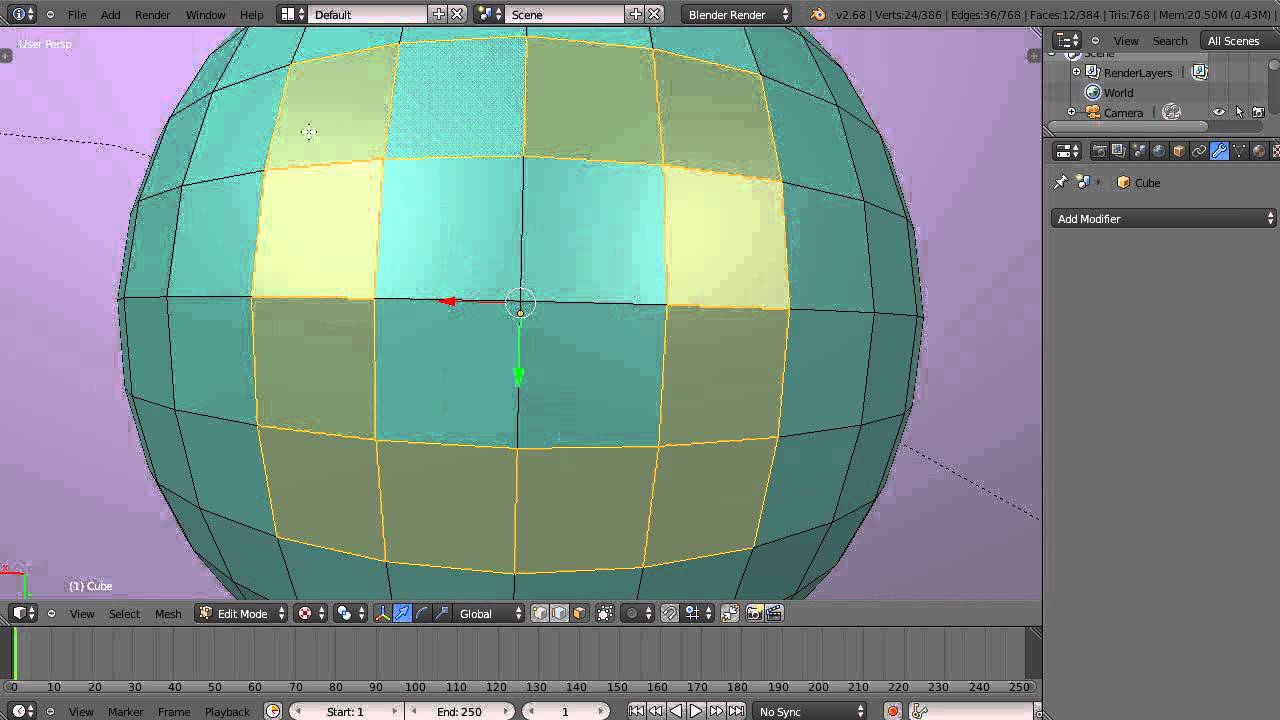Select vertex select mode button
Screen dimensions: 1280x720
tap(540, 613)
